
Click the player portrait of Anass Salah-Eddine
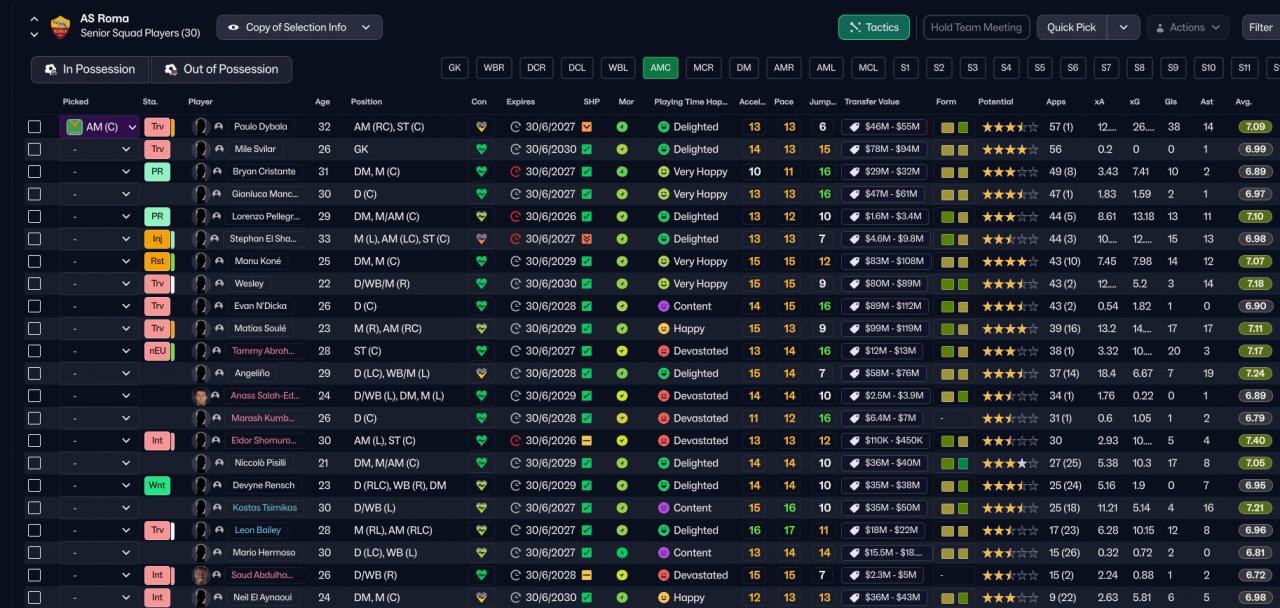[200, 396]
